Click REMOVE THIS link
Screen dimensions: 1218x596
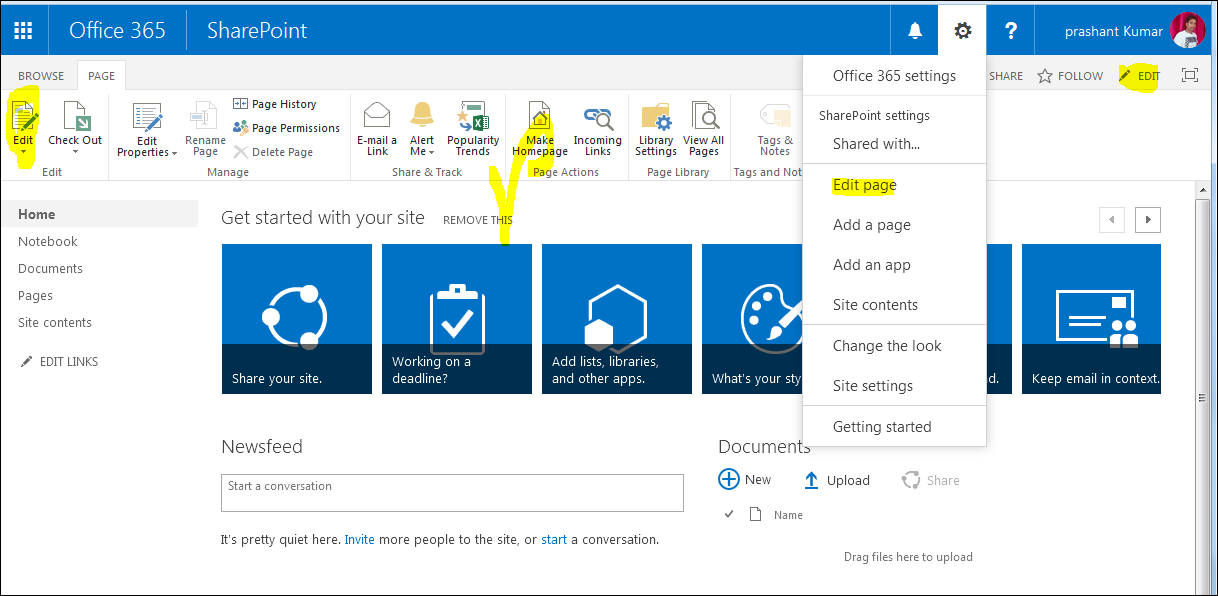point(477,220)
